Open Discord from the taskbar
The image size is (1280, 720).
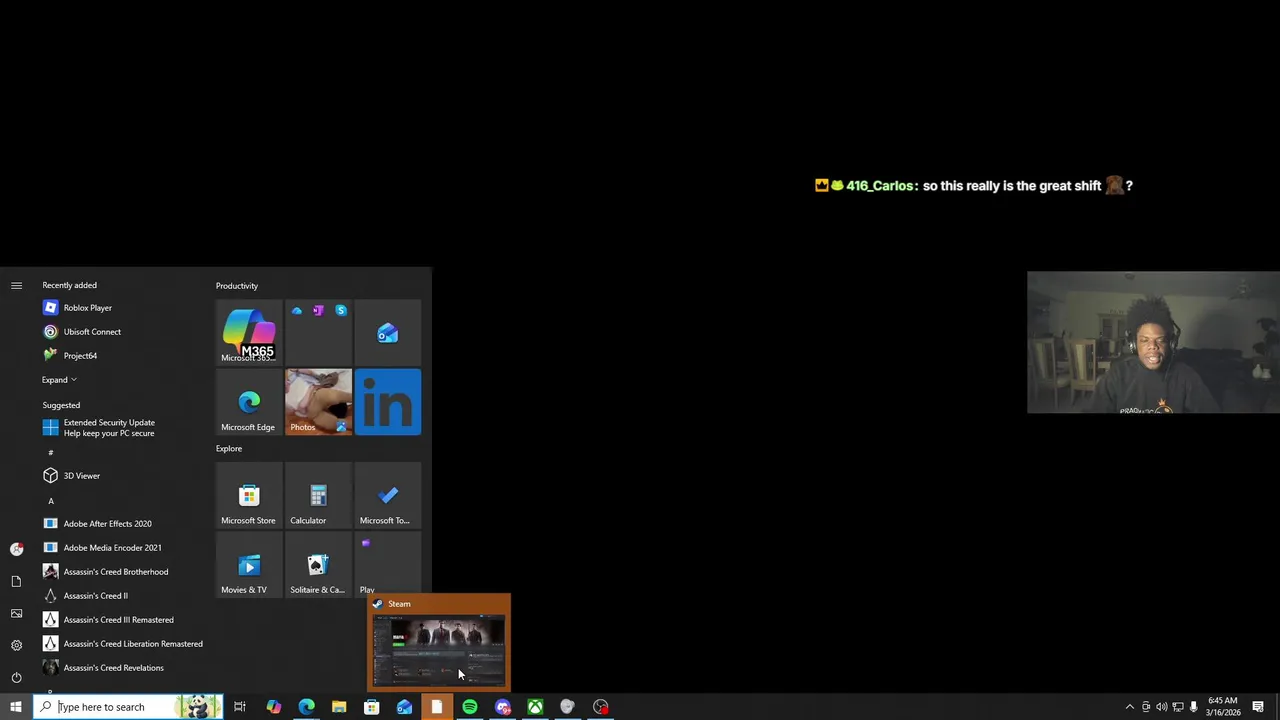502,707
